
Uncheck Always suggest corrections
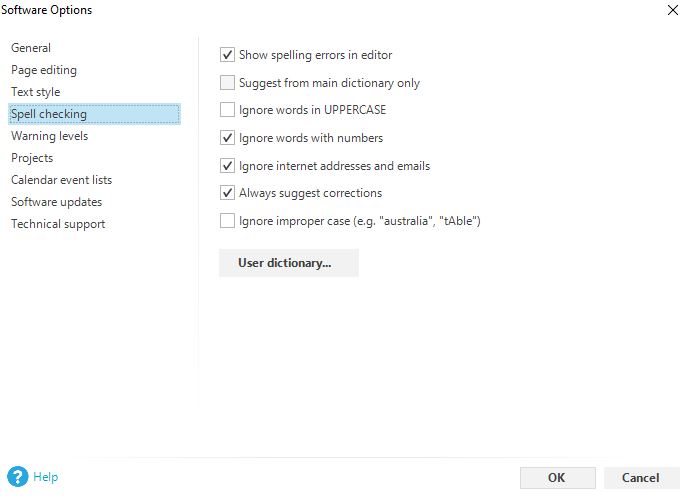pos(227,193)
